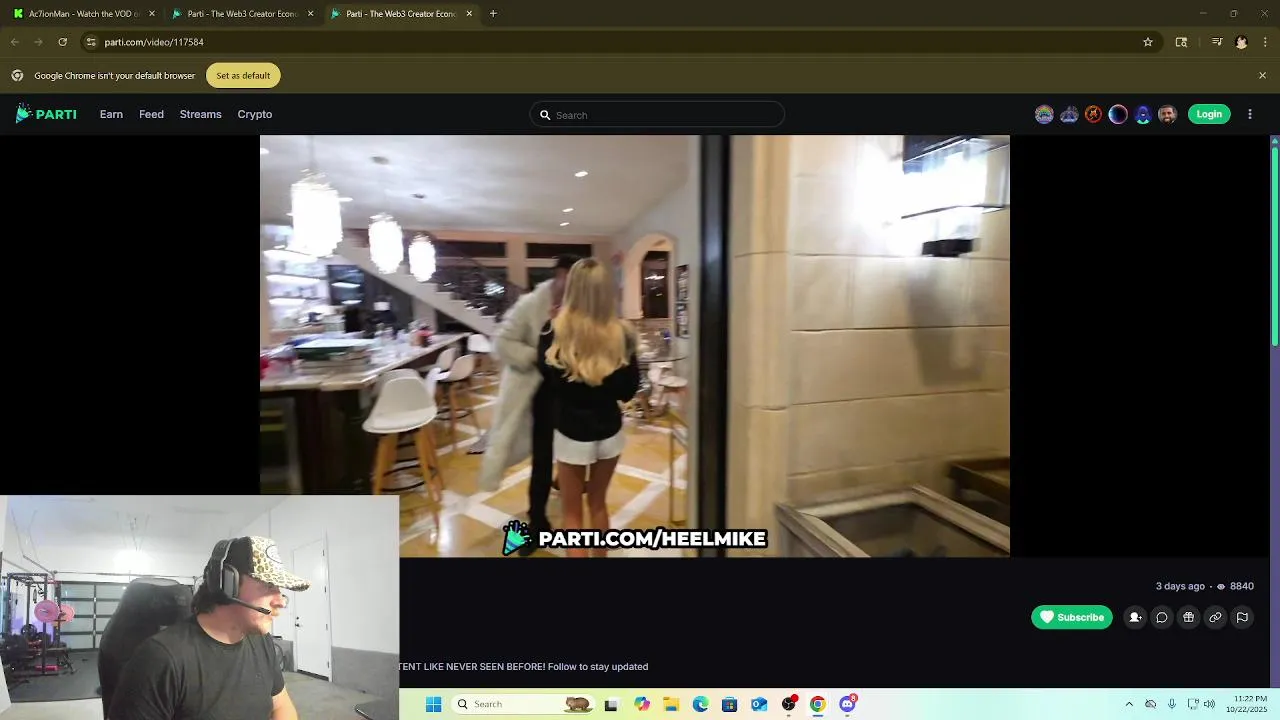View site information icon in address bar
Screen dimensions: 1280x720
coord(91,42)
